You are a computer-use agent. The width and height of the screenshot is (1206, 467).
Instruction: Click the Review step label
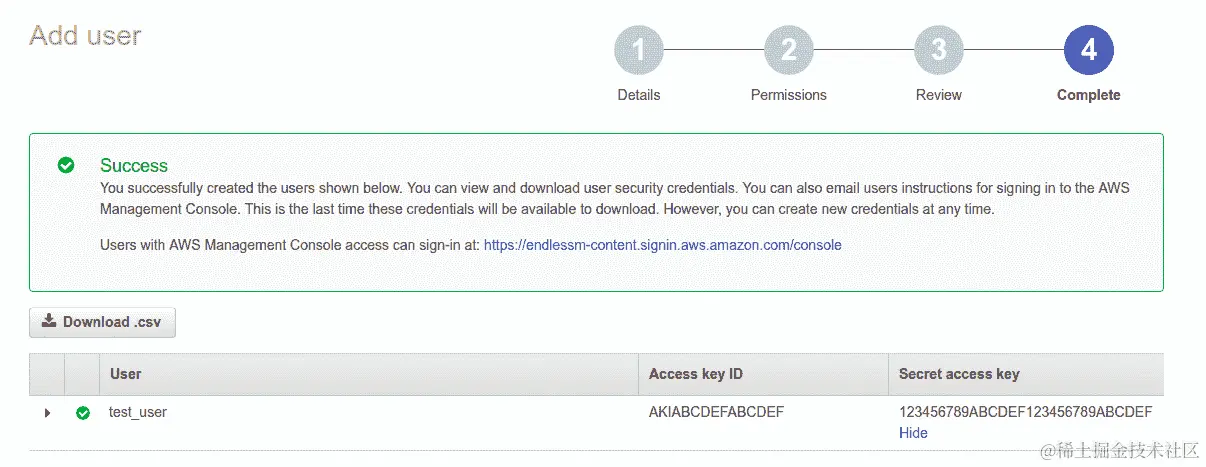(938, 95)
